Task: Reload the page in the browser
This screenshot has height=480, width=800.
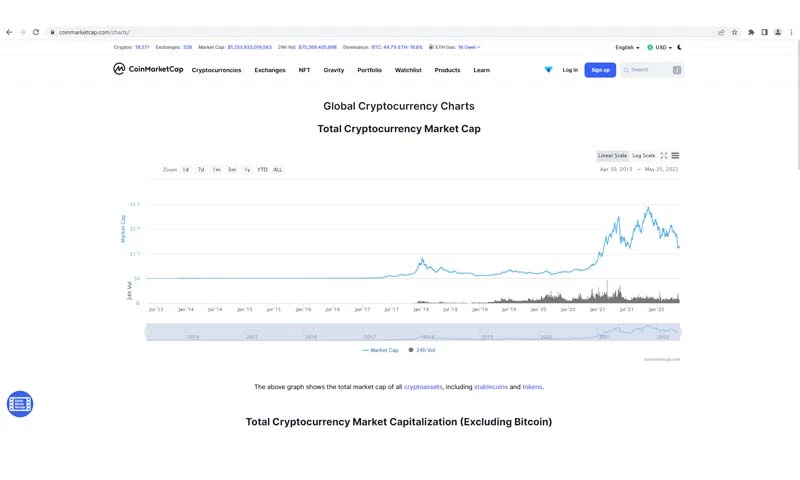Action: (x=36, y=32)
